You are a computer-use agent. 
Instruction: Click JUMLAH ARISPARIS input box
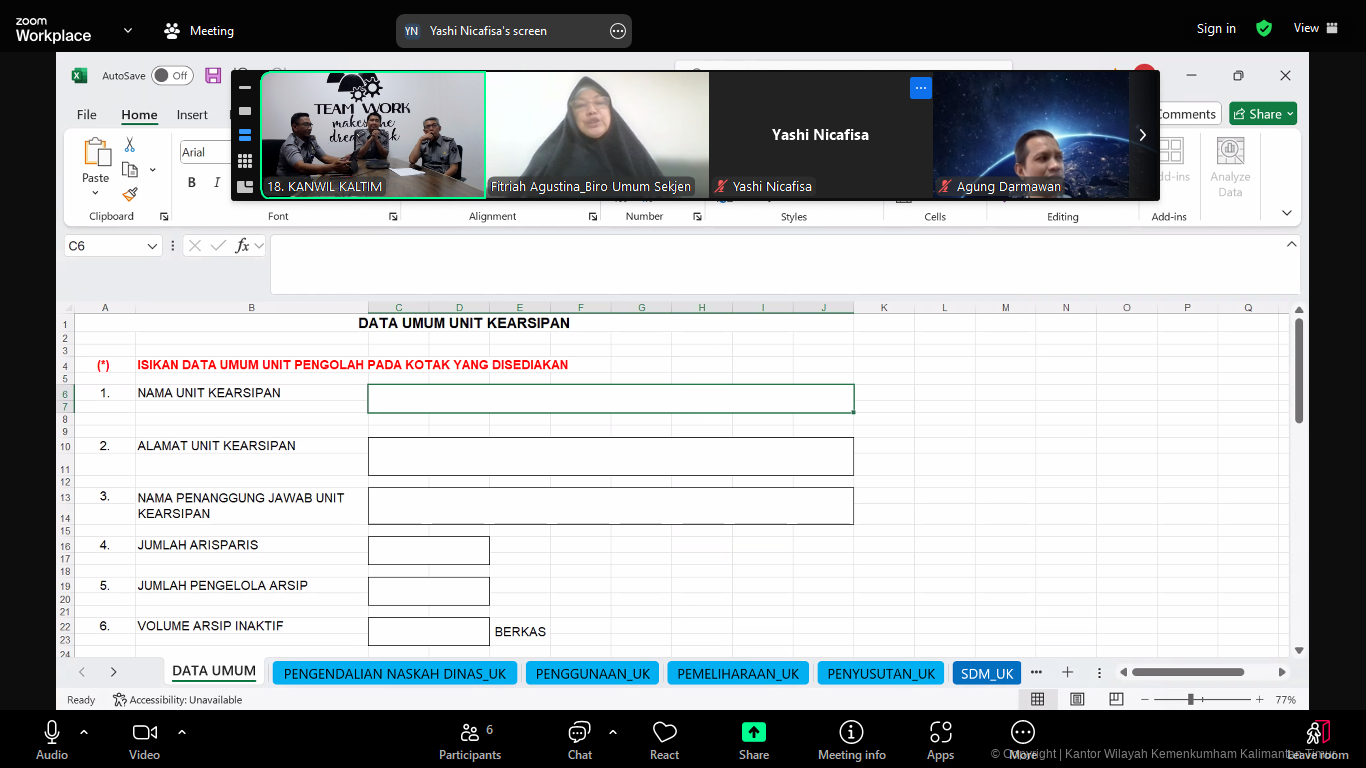coord(429,550)
